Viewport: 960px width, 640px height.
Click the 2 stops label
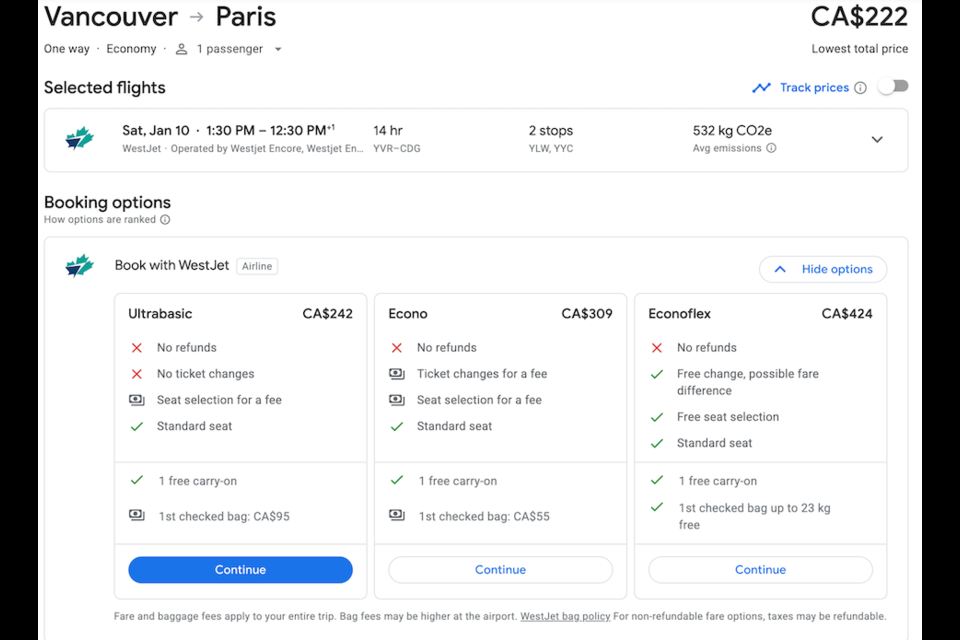(x=551, y=130)
